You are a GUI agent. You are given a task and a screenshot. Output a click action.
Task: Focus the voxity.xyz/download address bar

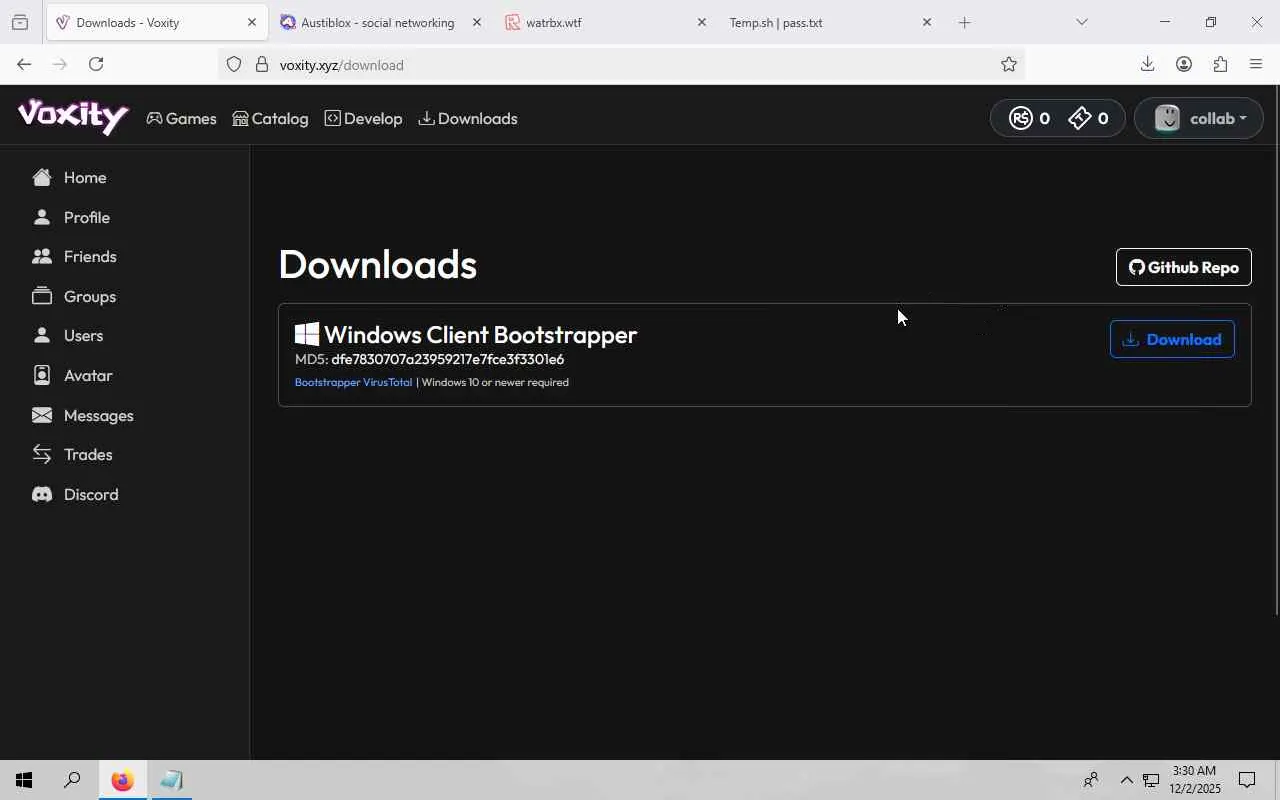click(x=622, y=65)
